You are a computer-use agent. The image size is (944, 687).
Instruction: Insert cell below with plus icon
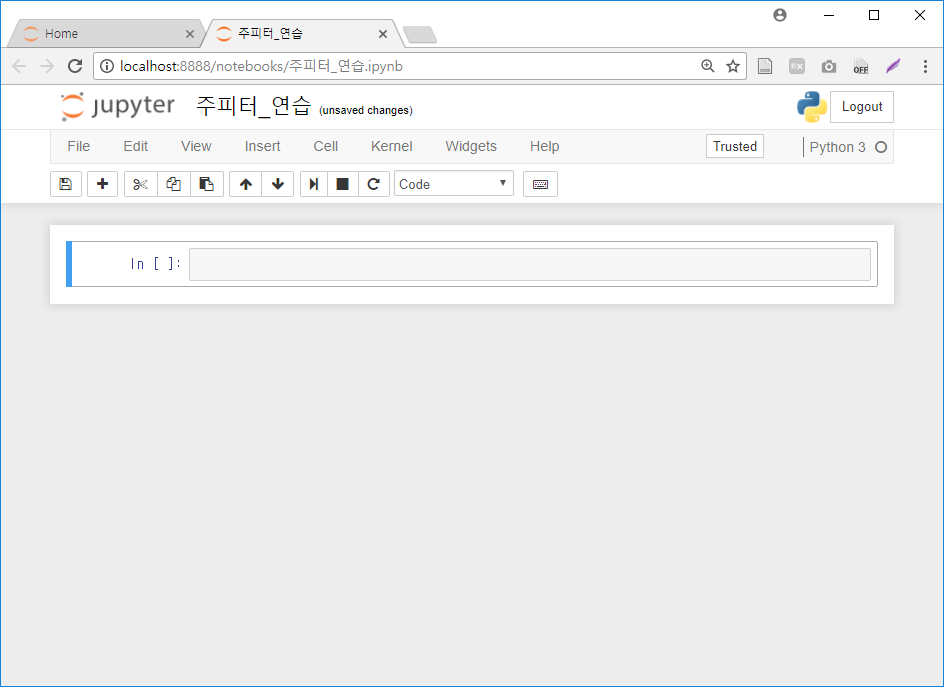(x=102, y=184)
